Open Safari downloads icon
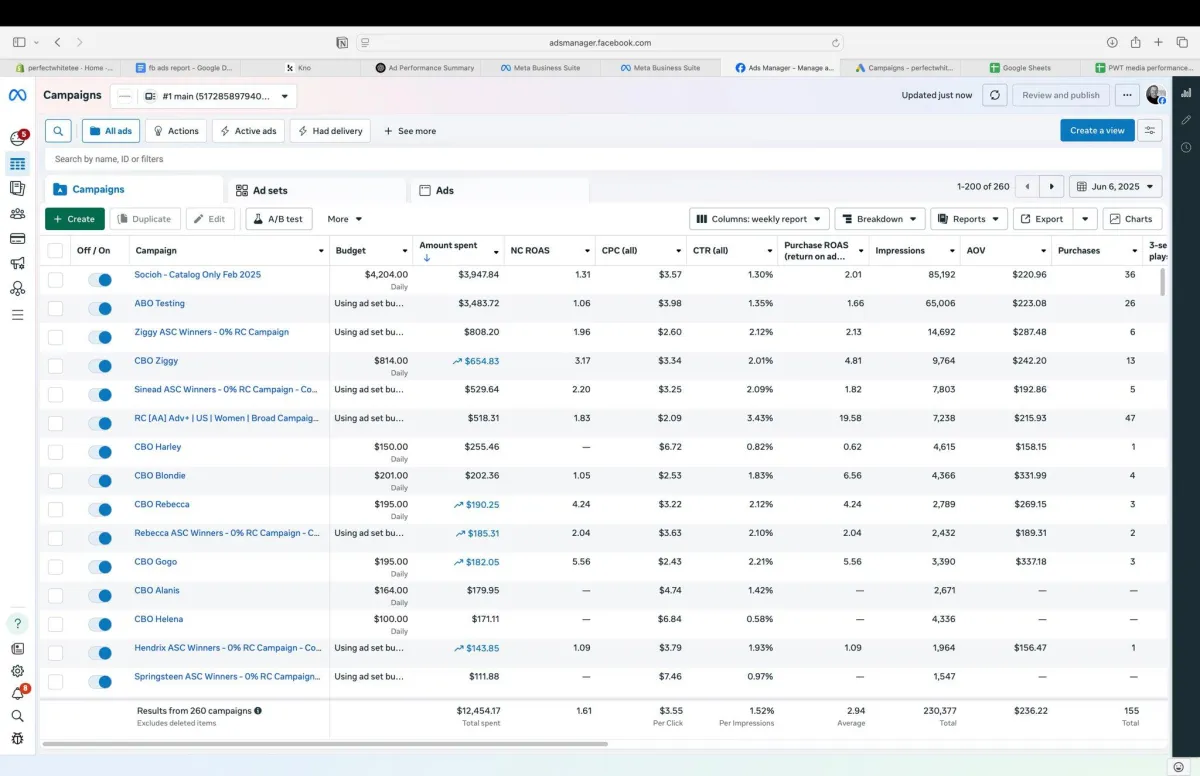Screen dimensions: 1200x776 (x=1112, y=42)
